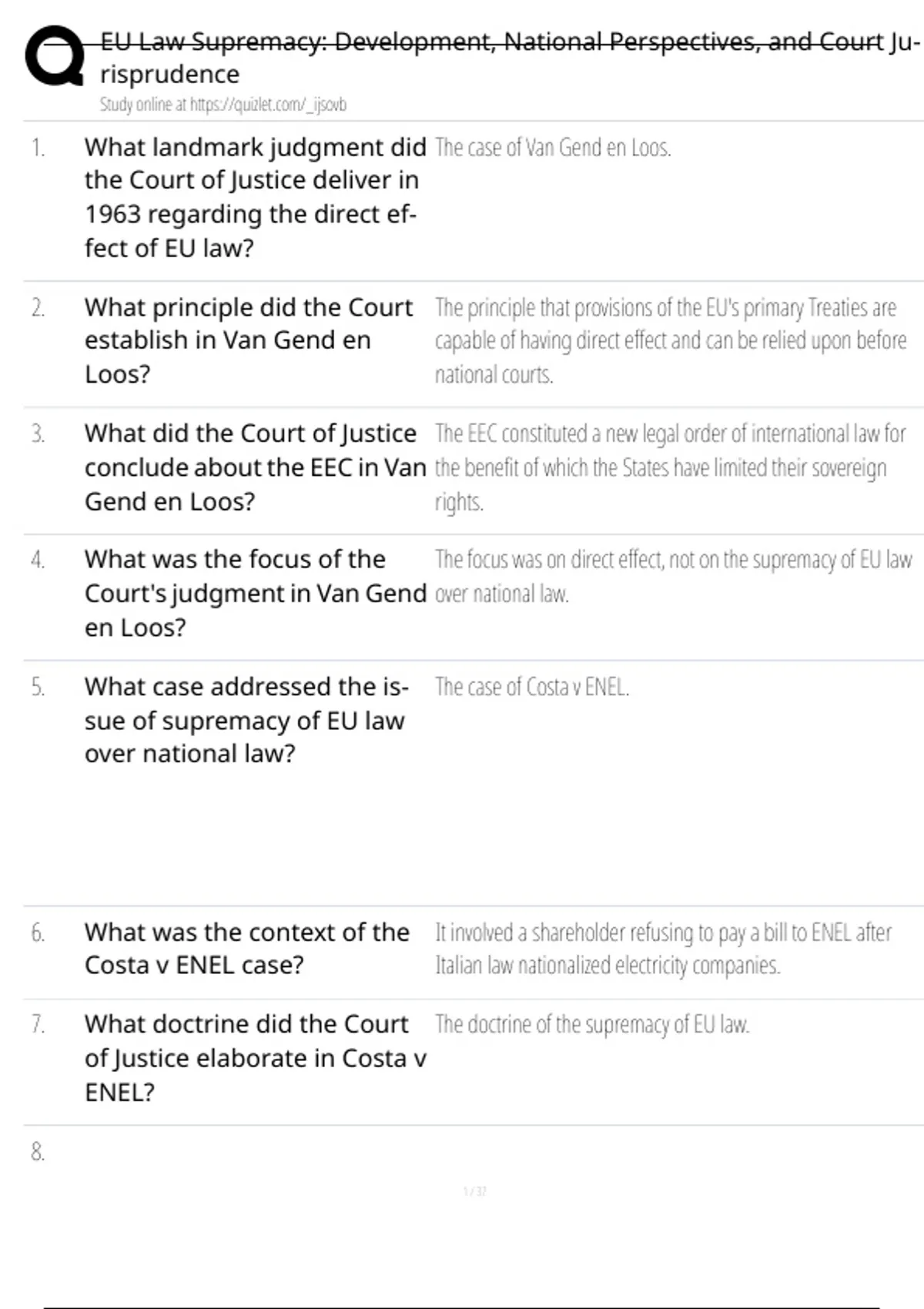The width and height of the screenshot is (924, 1309).
Task: Select question 7 about the doctrine elaborated
Action: tap(254, 1058)
